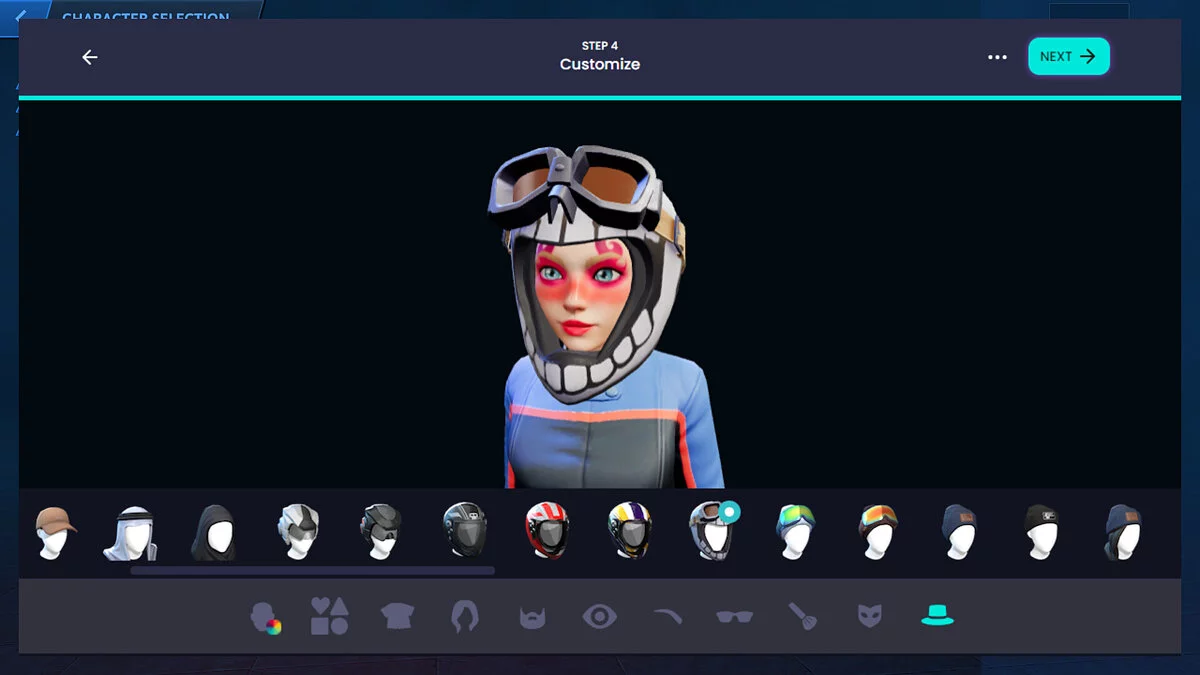This screenshot has height=675, width=1200.
Task: Pick the green ski goggles thumbnail
Action: (795, 530)
